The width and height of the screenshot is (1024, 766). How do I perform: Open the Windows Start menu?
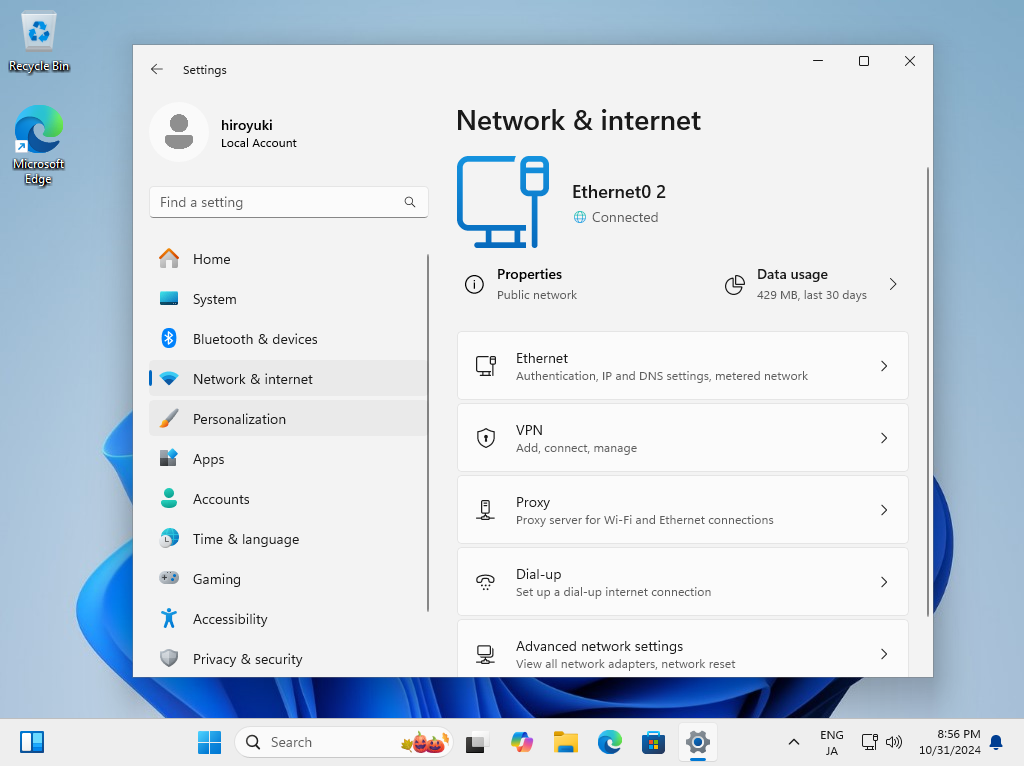[x=209, y=742]
